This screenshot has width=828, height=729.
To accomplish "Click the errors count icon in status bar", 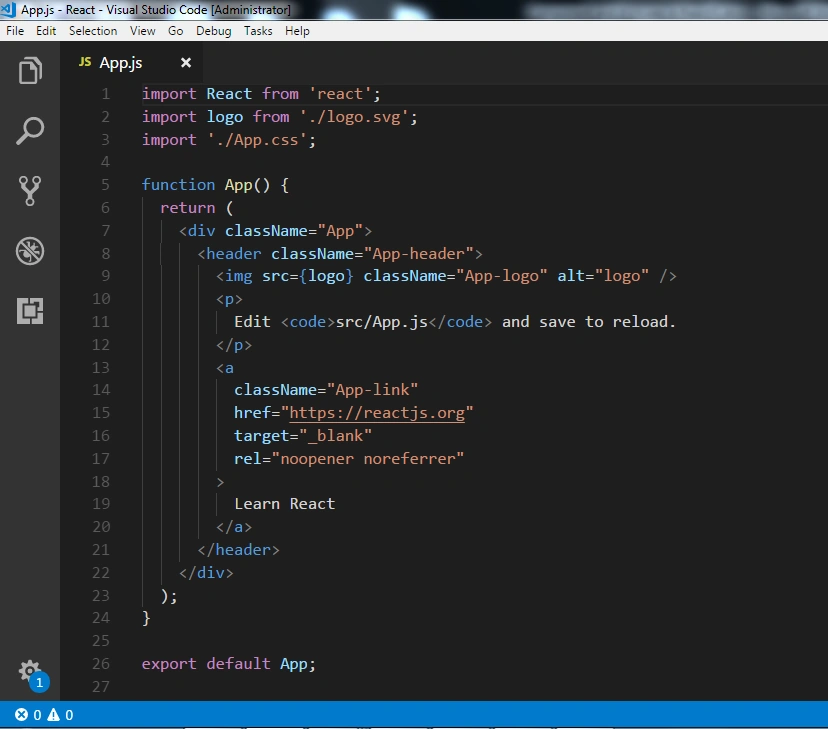I will click(x=21, y=715).
